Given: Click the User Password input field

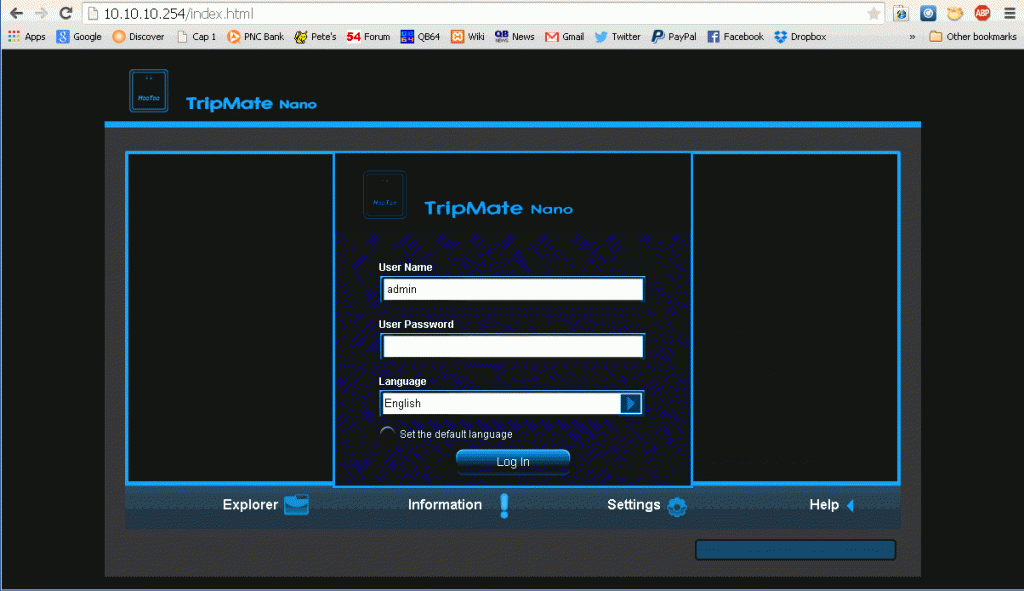Looking at the screenshot, I should coord(513,346).
